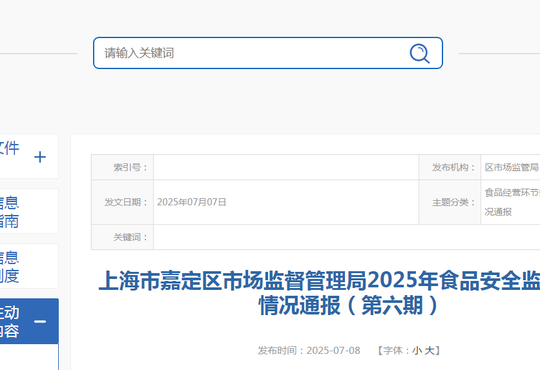Click the 主题分类 label cell
Viewport: 540px width, 370px height.
click(450, 202)
